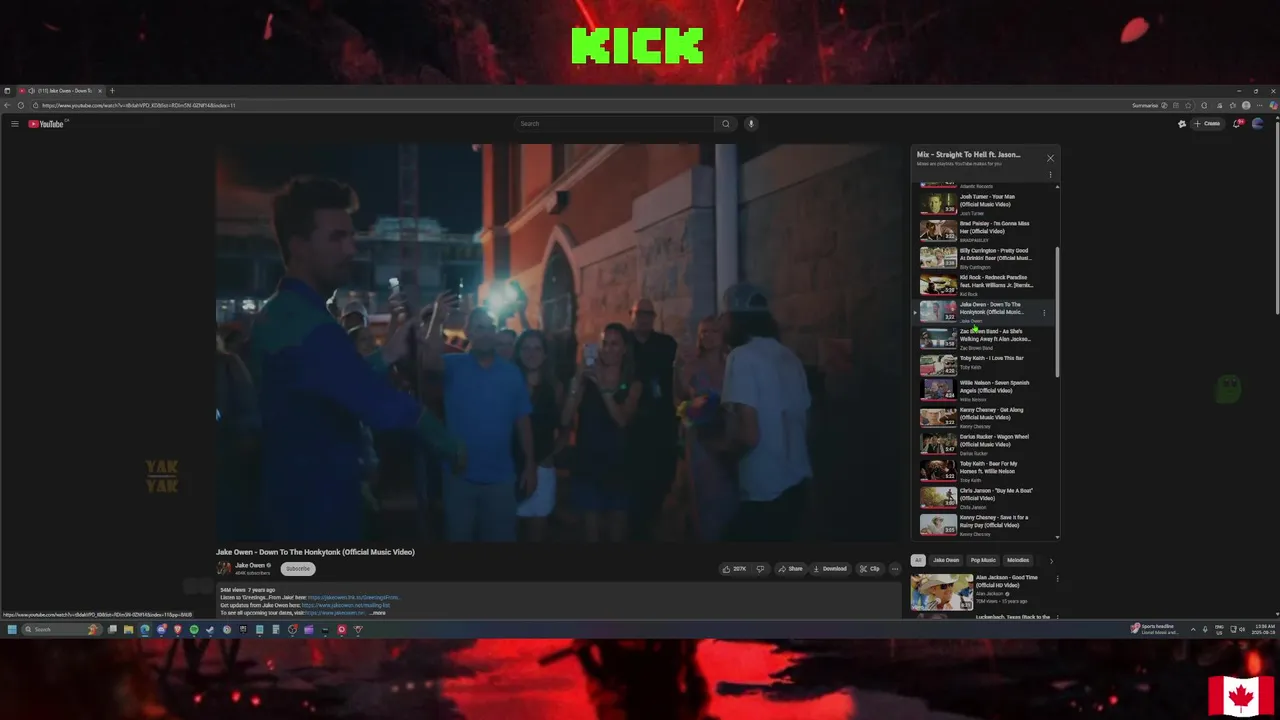This screenshot has width=1280, height=720.
Task: Click the Windows taskbar search box
Action: 61,630
